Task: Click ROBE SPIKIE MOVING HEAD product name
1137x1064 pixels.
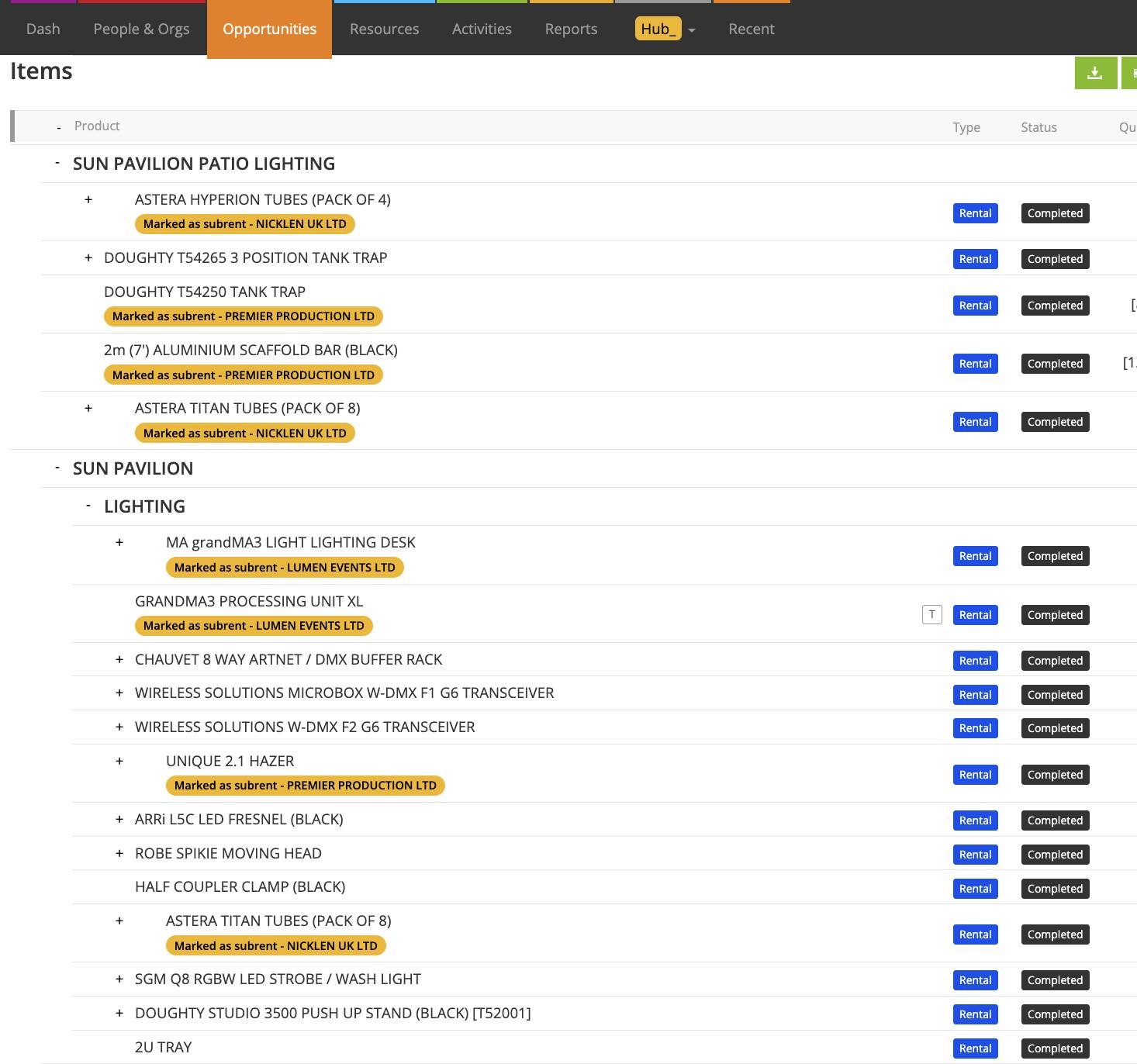Action: (x=228, y=853)
